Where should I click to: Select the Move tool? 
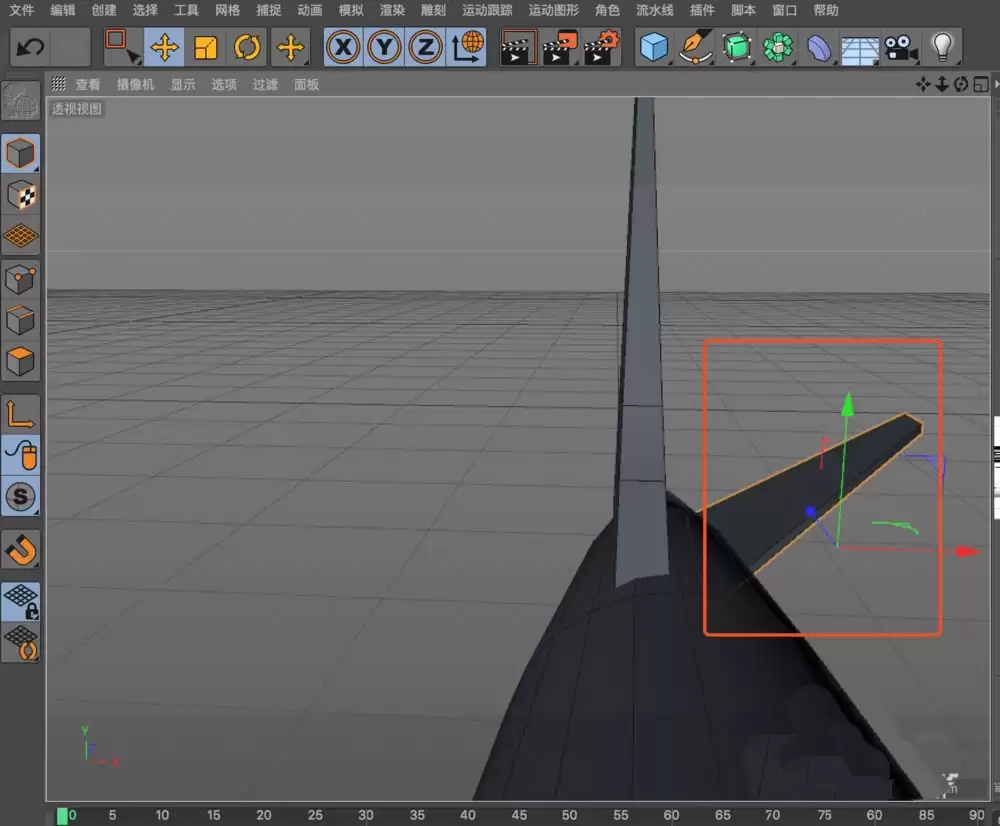[x=164, y=47]
